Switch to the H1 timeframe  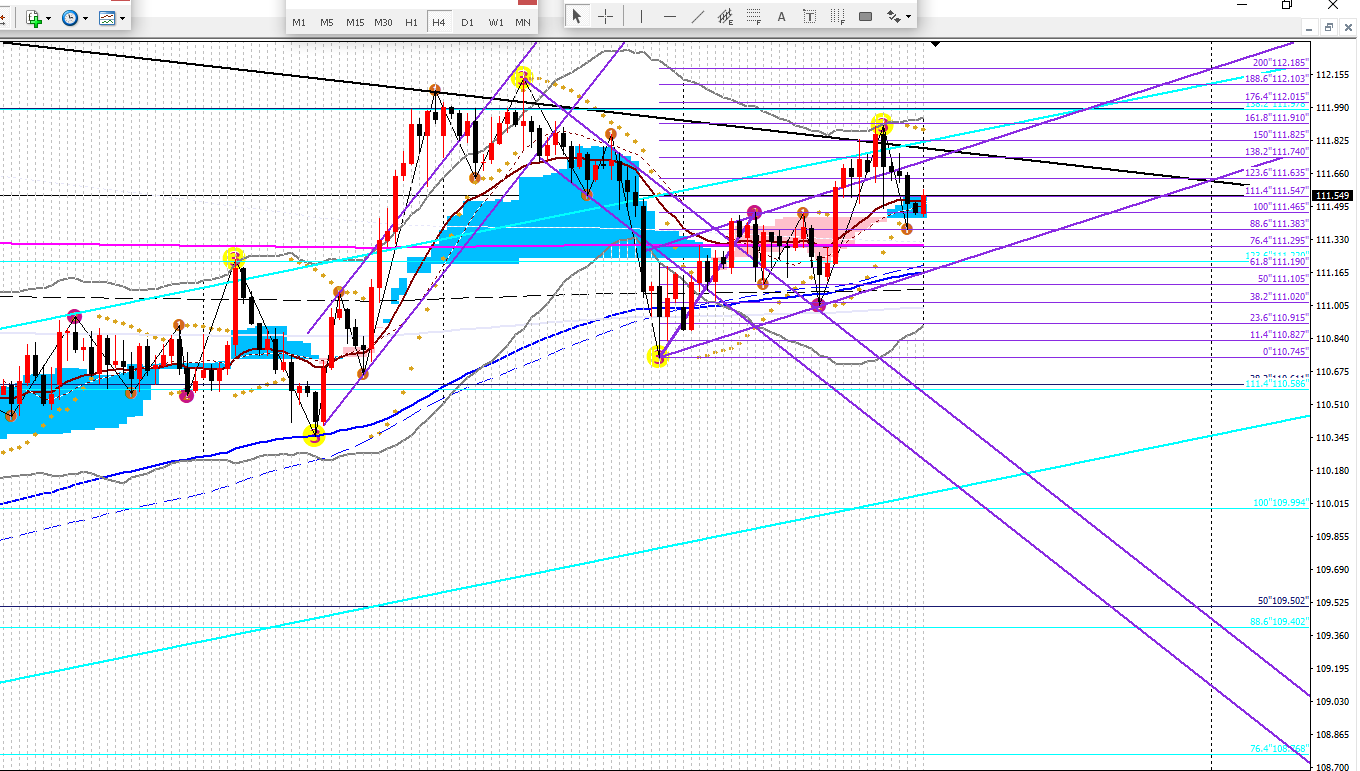pyautogui.click(x=411, y=22)
